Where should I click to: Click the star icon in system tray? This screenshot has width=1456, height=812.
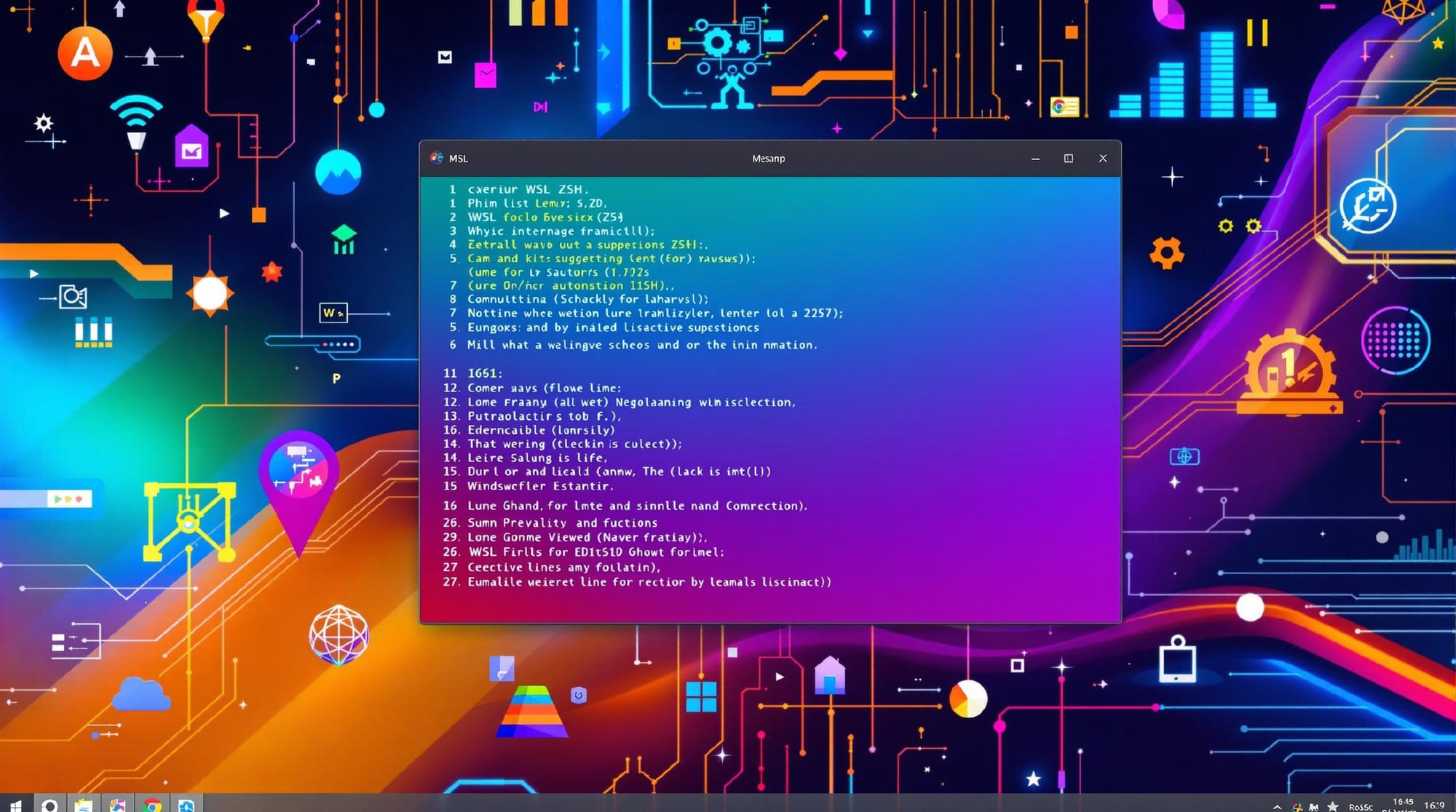[x=1332, y=806]
